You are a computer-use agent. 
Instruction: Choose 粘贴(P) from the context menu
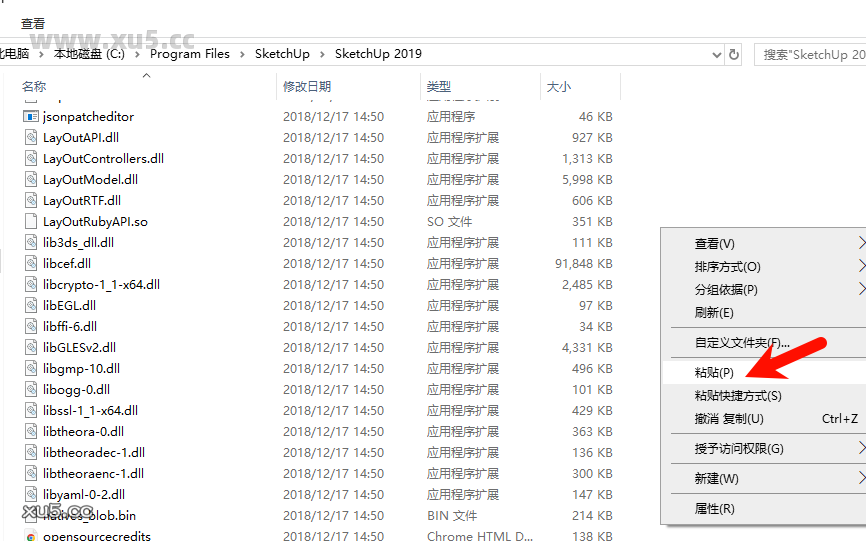(714, 372)
